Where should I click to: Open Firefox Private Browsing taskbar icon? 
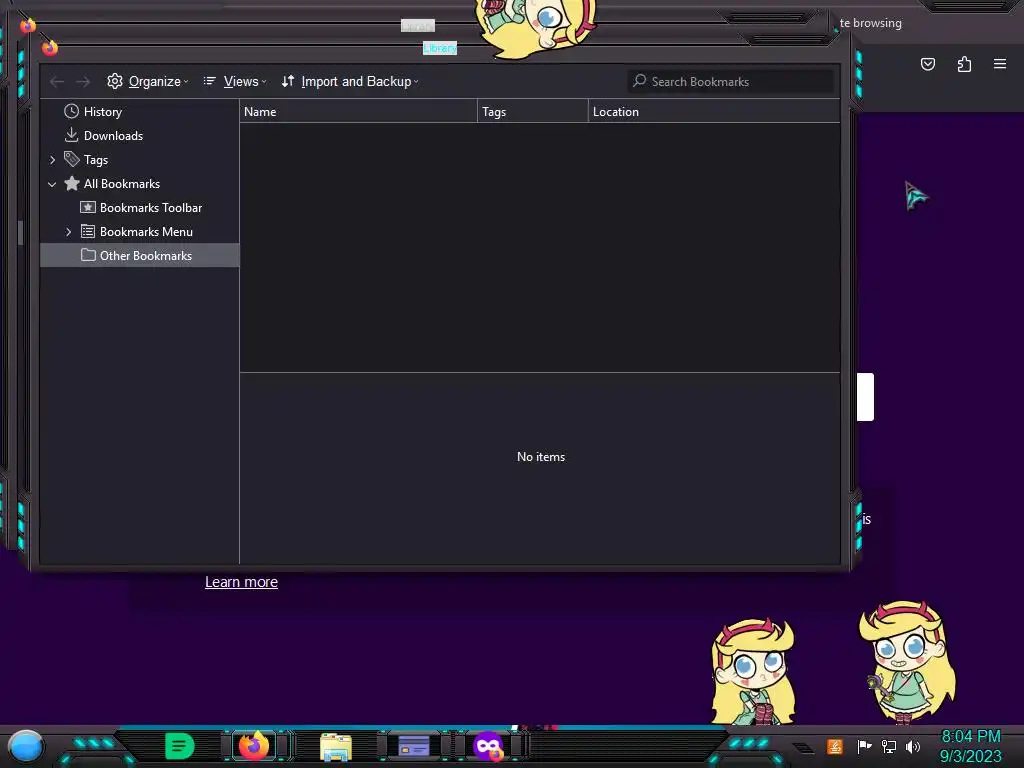(488, 746)
